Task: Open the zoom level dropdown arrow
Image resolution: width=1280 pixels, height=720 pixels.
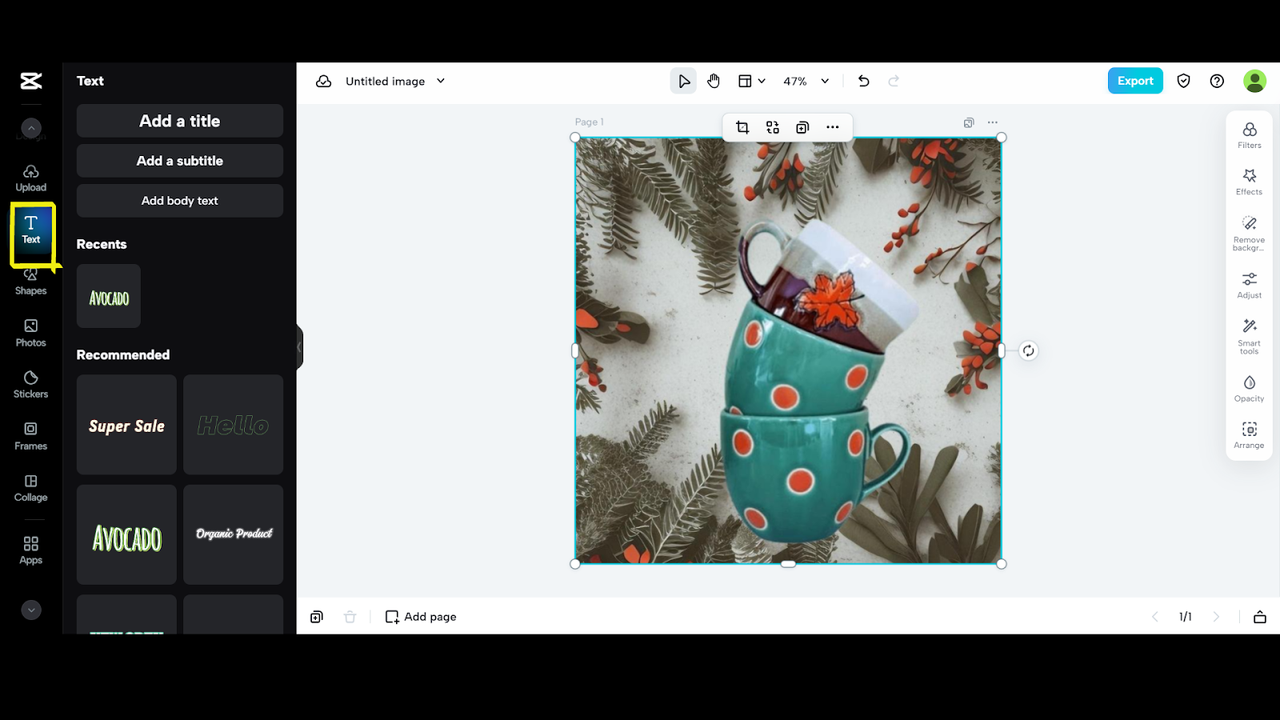Action: tap(825, 81)
